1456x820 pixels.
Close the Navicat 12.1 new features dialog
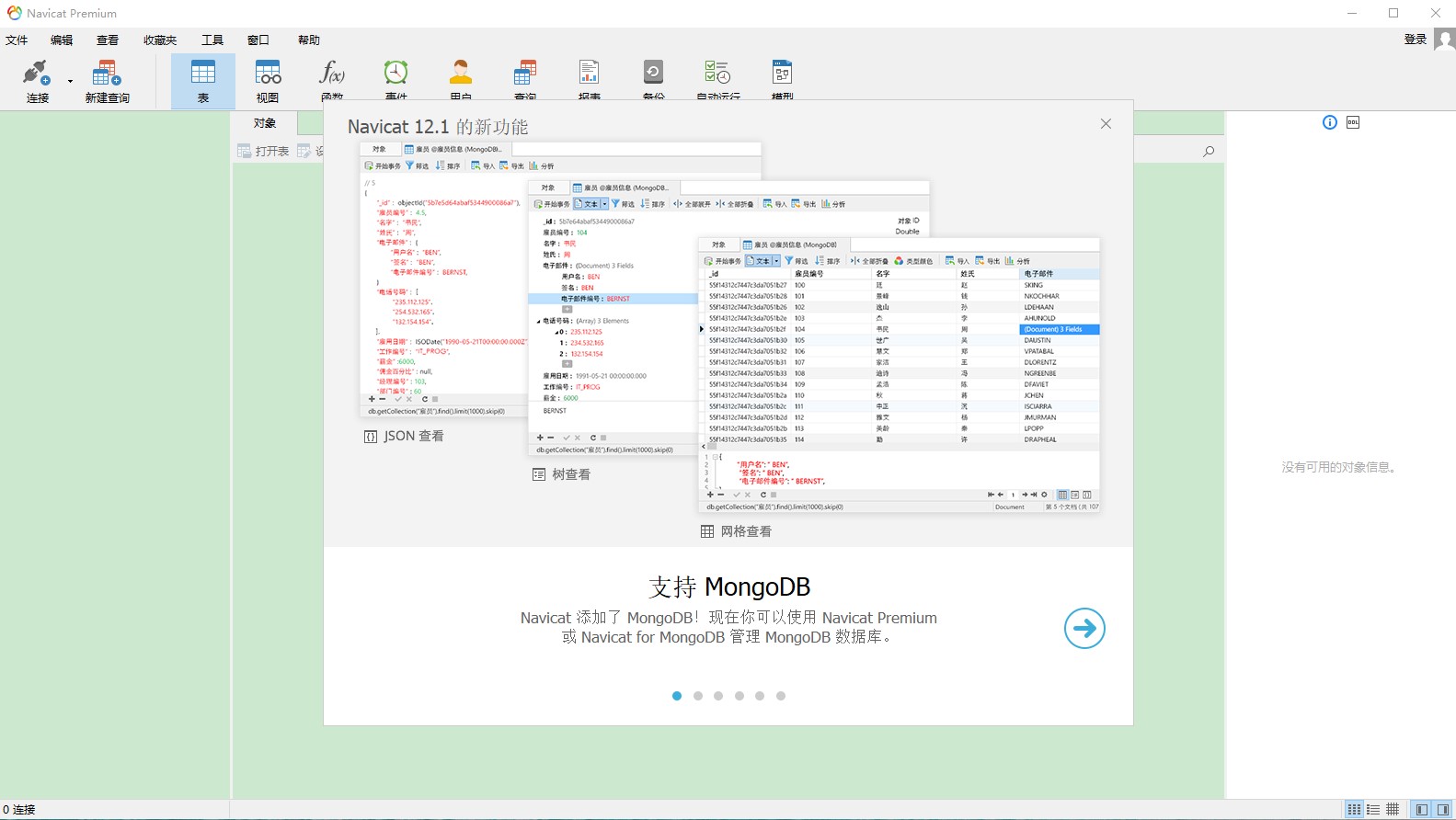coord(1106,124)
